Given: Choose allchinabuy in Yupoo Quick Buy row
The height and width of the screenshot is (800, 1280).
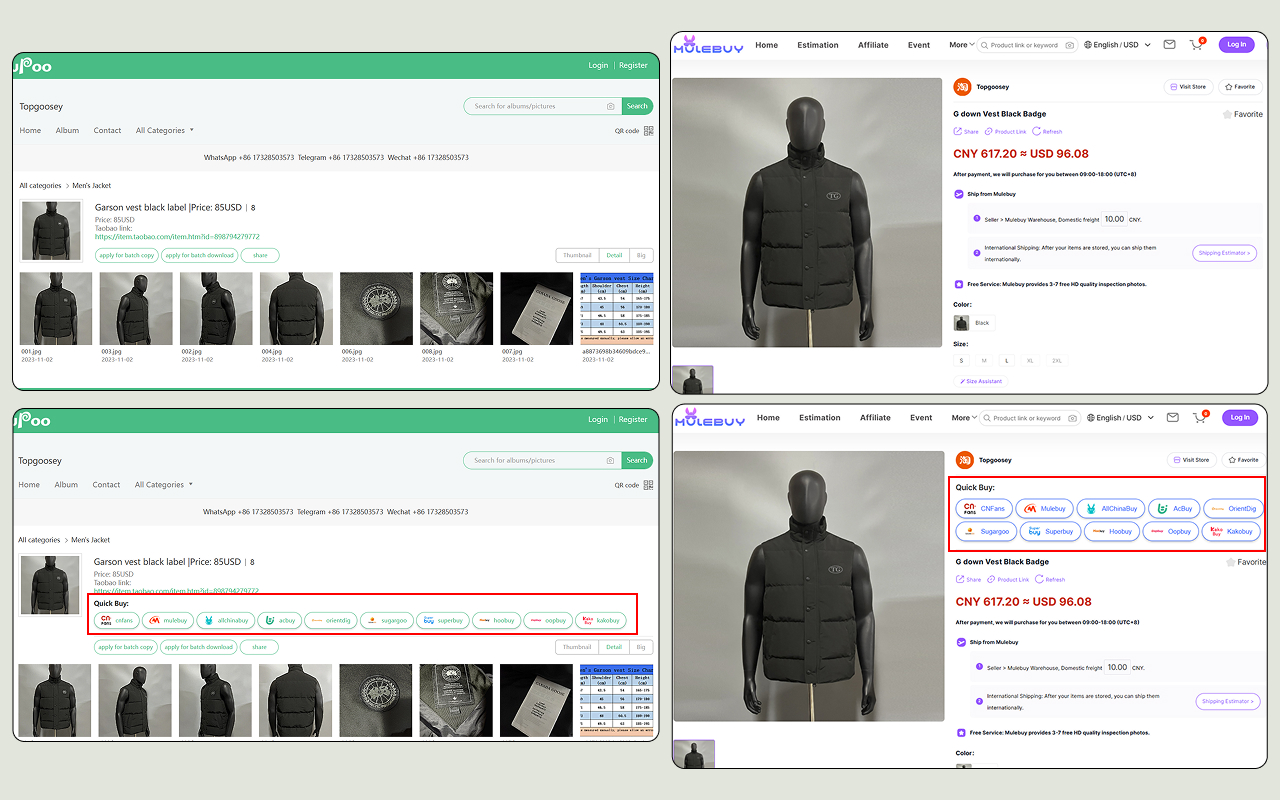Looking at the screenshot, I should [225, 620].
